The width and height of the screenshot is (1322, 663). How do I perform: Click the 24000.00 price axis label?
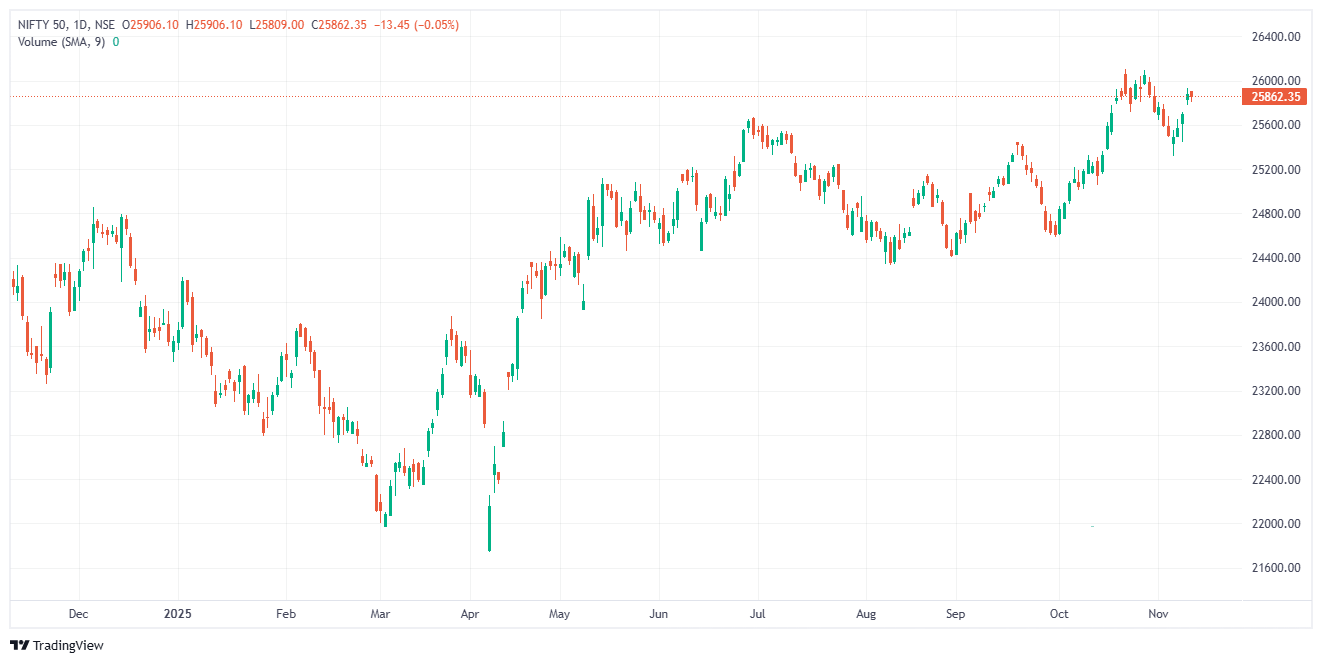(x=1273, y=302)
